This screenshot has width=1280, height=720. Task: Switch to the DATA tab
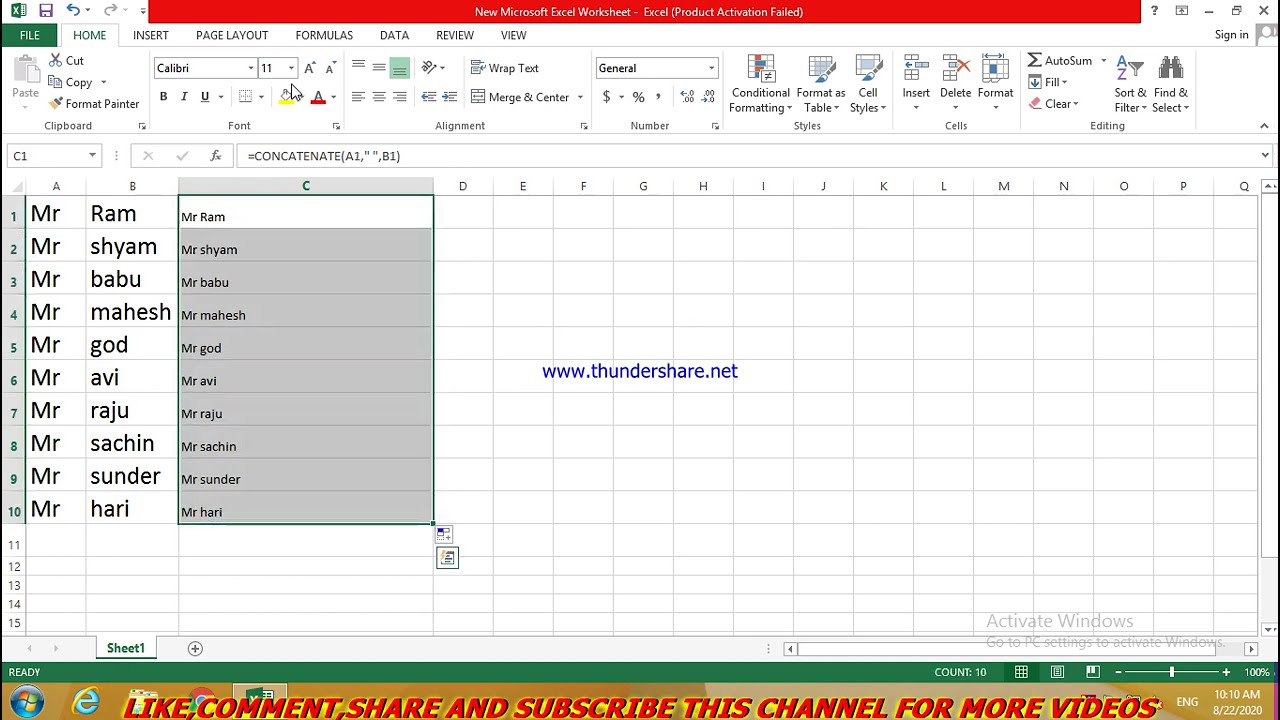(x=394, y=35)
